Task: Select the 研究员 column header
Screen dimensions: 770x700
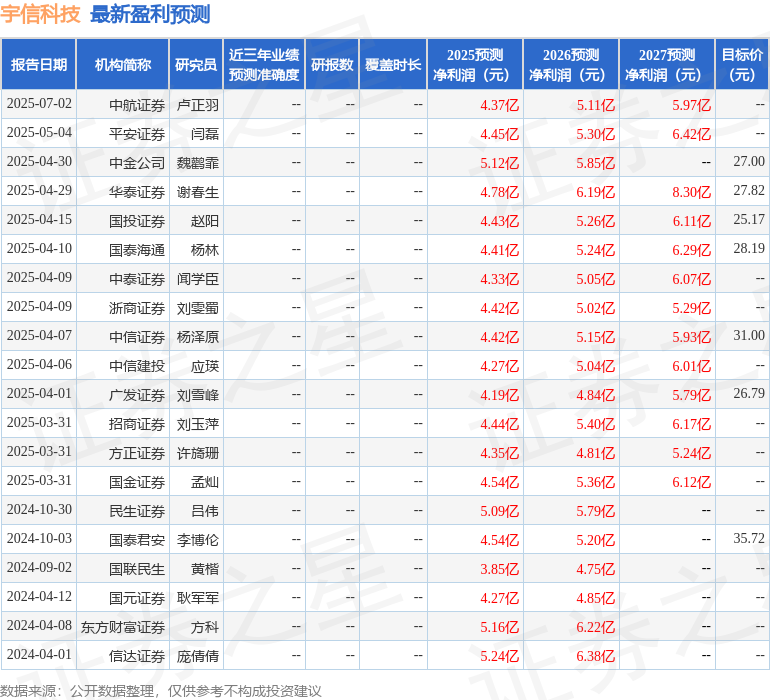Action: click(196, 64)
